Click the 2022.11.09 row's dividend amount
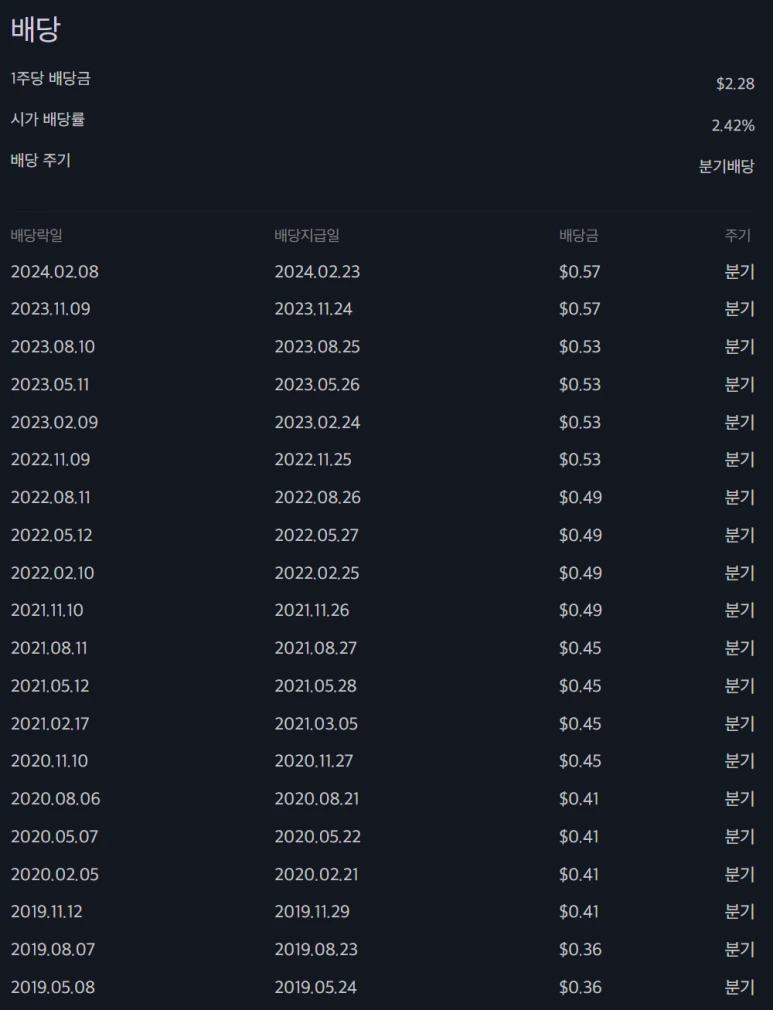The height and width of the screenshot is (1010, 773). pyautogui.click(x=580, y=459)
